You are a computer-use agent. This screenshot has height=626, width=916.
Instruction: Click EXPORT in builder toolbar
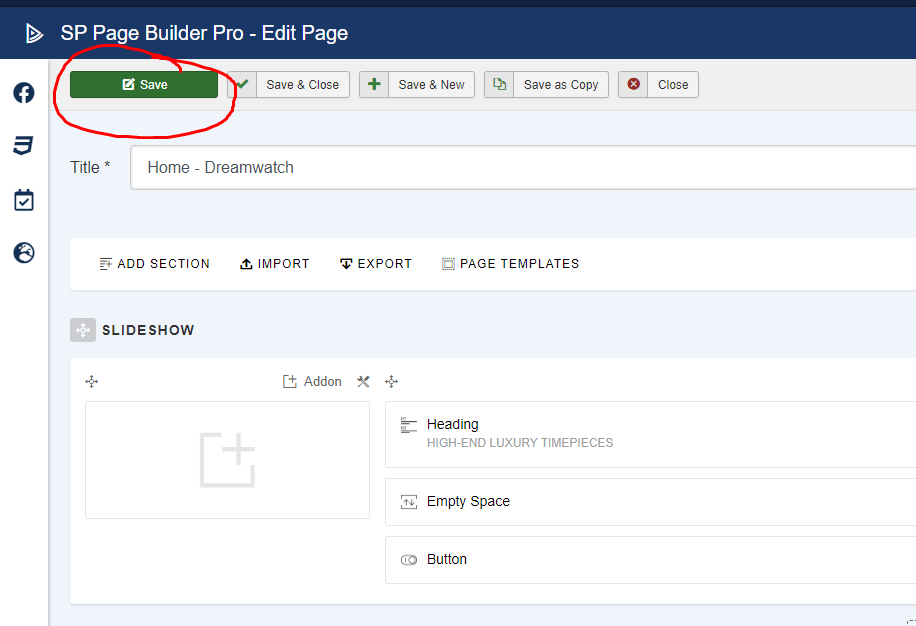point(376,264)
